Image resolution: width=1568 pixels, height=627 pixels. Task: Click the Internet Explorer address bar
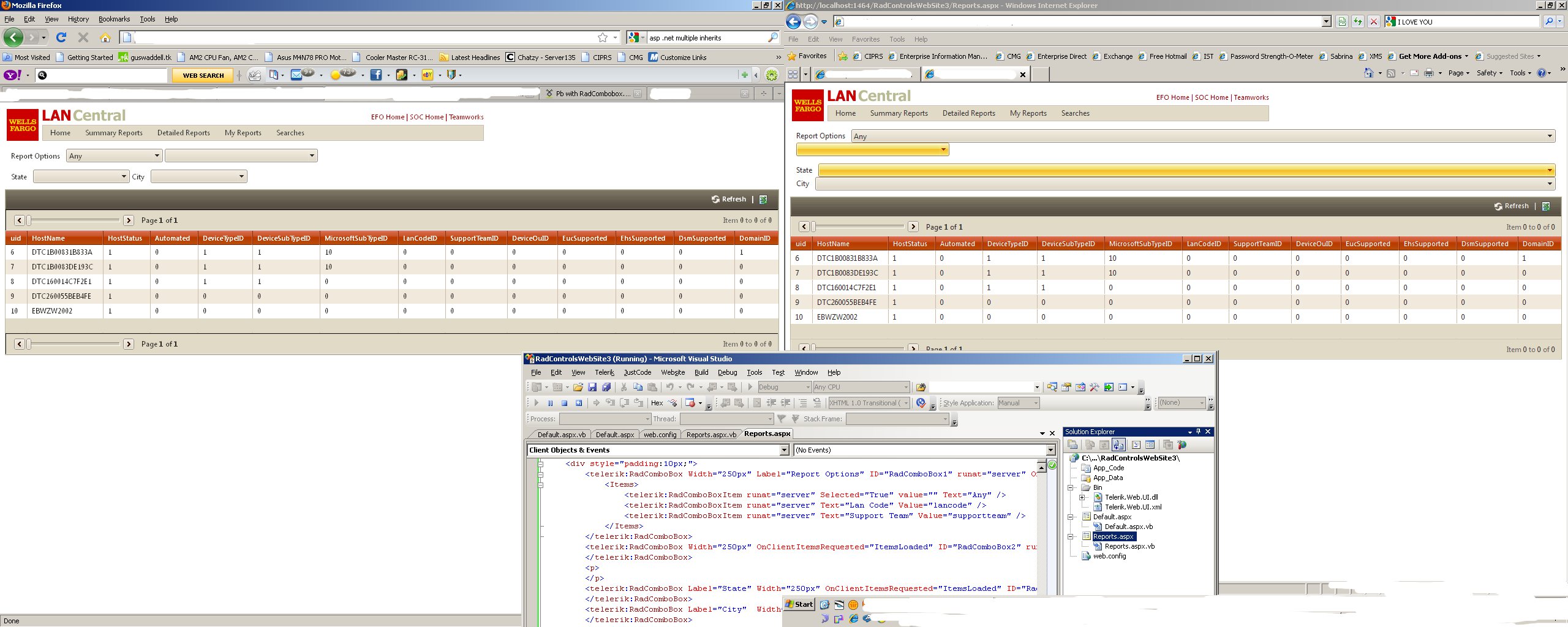pos(1082,22)
